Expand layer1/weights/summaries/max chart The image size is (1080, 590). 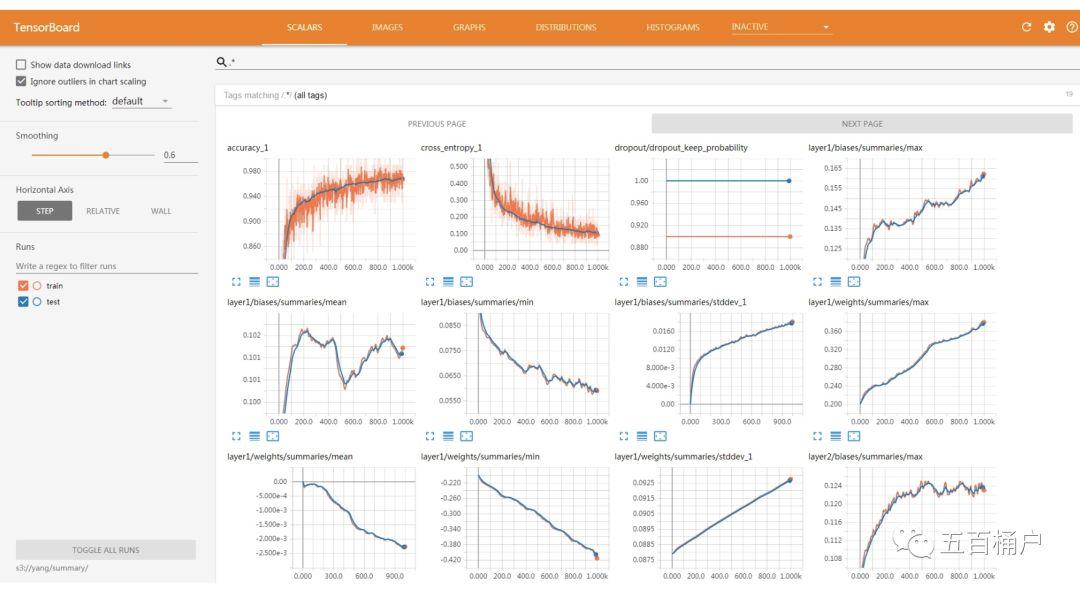[x=817, y=436]
